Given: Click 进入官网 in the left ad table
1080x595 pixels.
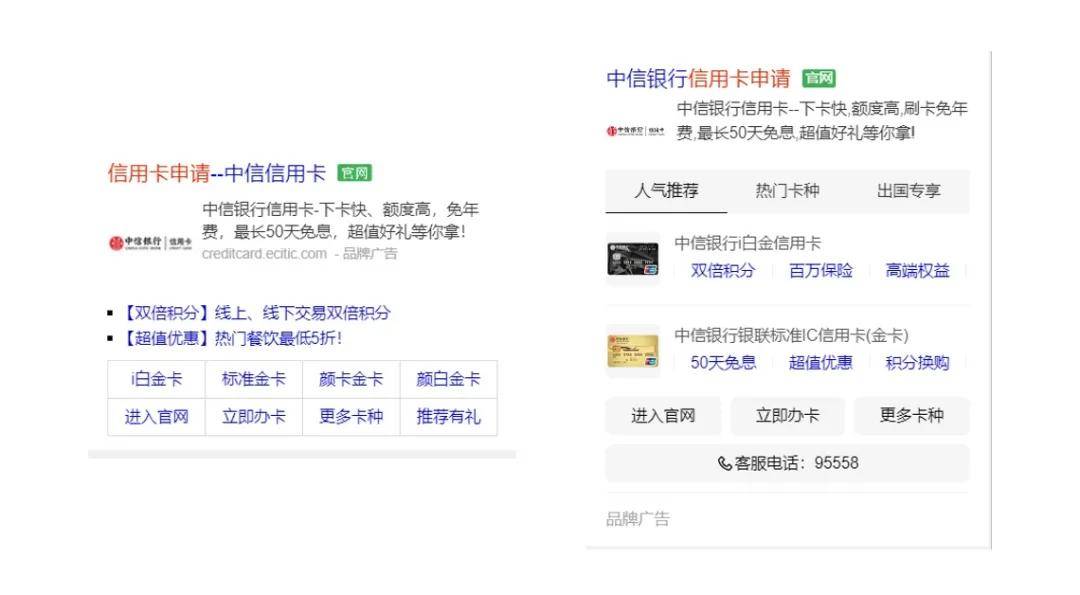Looking at the screenshot, I should [156, 417].
